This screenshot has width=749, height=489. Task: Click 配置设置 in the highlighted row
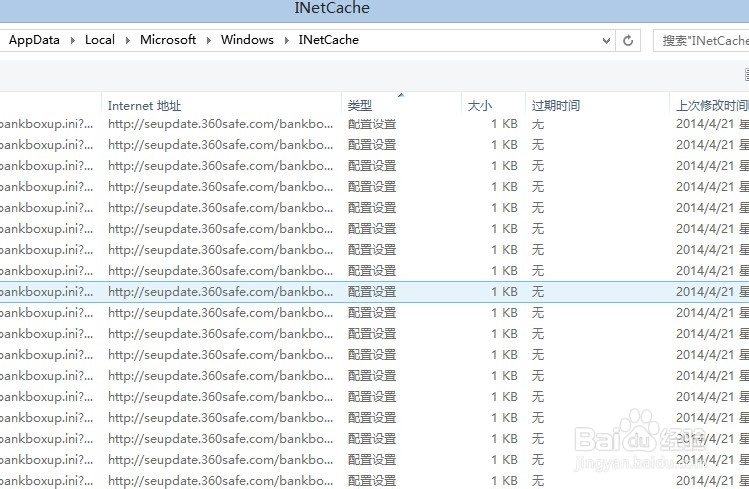372,292
